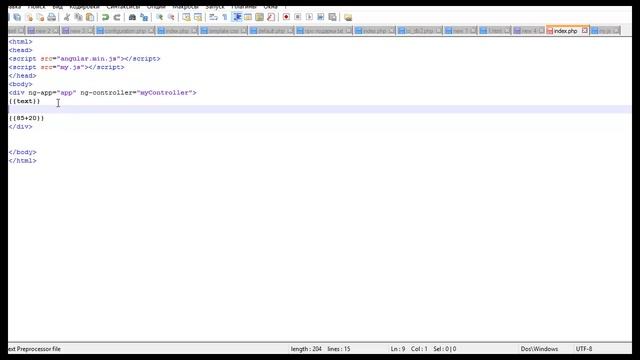Click the {{85+20}} expression
The width and height of the screenshot is (640, 360).
pyautogui.click(x=27, y=118)
